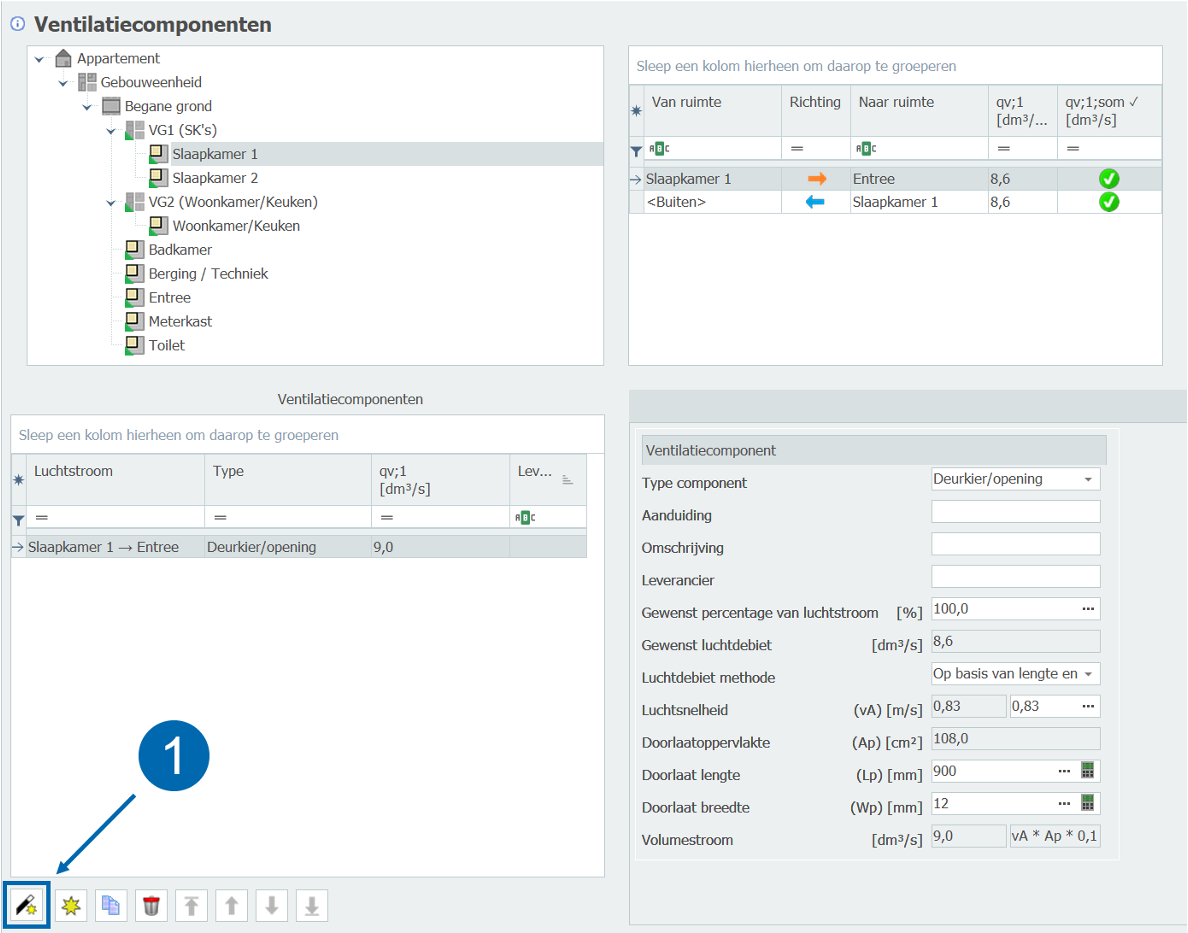Click the copy component icon
Image resolution: width=1188 pixels, height=933 pixels.
pos(111,906)
